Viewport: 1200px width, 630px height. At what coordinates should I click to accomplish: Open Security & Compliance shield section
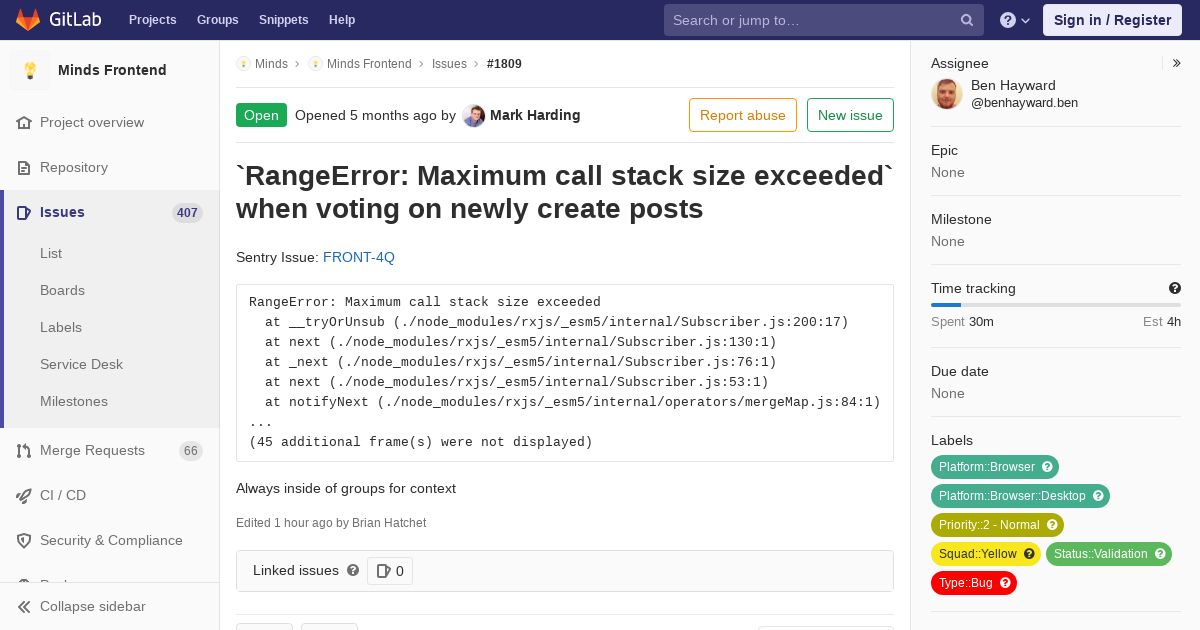pyautogui.click(x=110, y=540)
